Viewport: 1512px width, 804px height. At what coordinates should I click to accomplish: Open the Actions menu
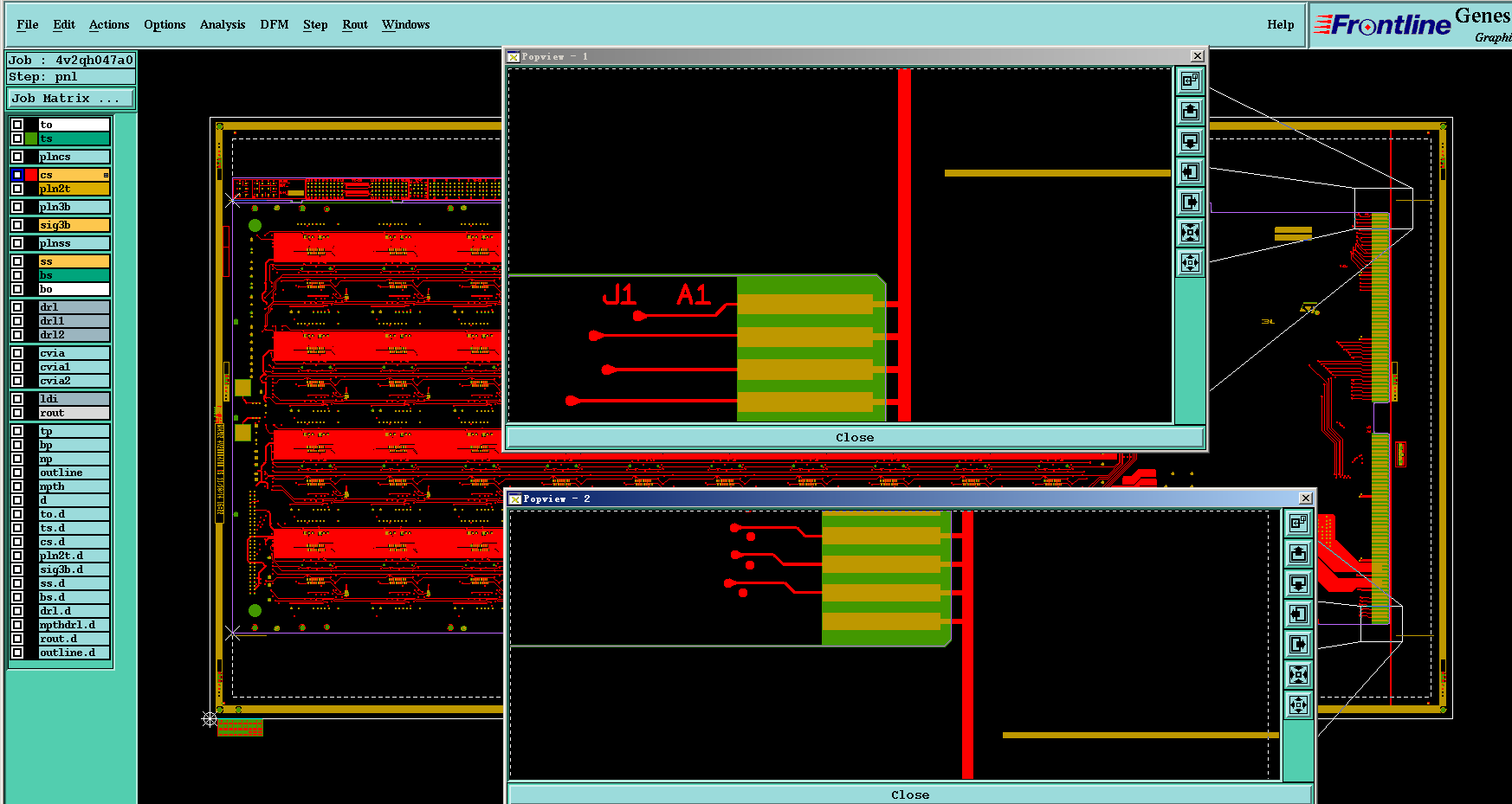click(109, 25)
